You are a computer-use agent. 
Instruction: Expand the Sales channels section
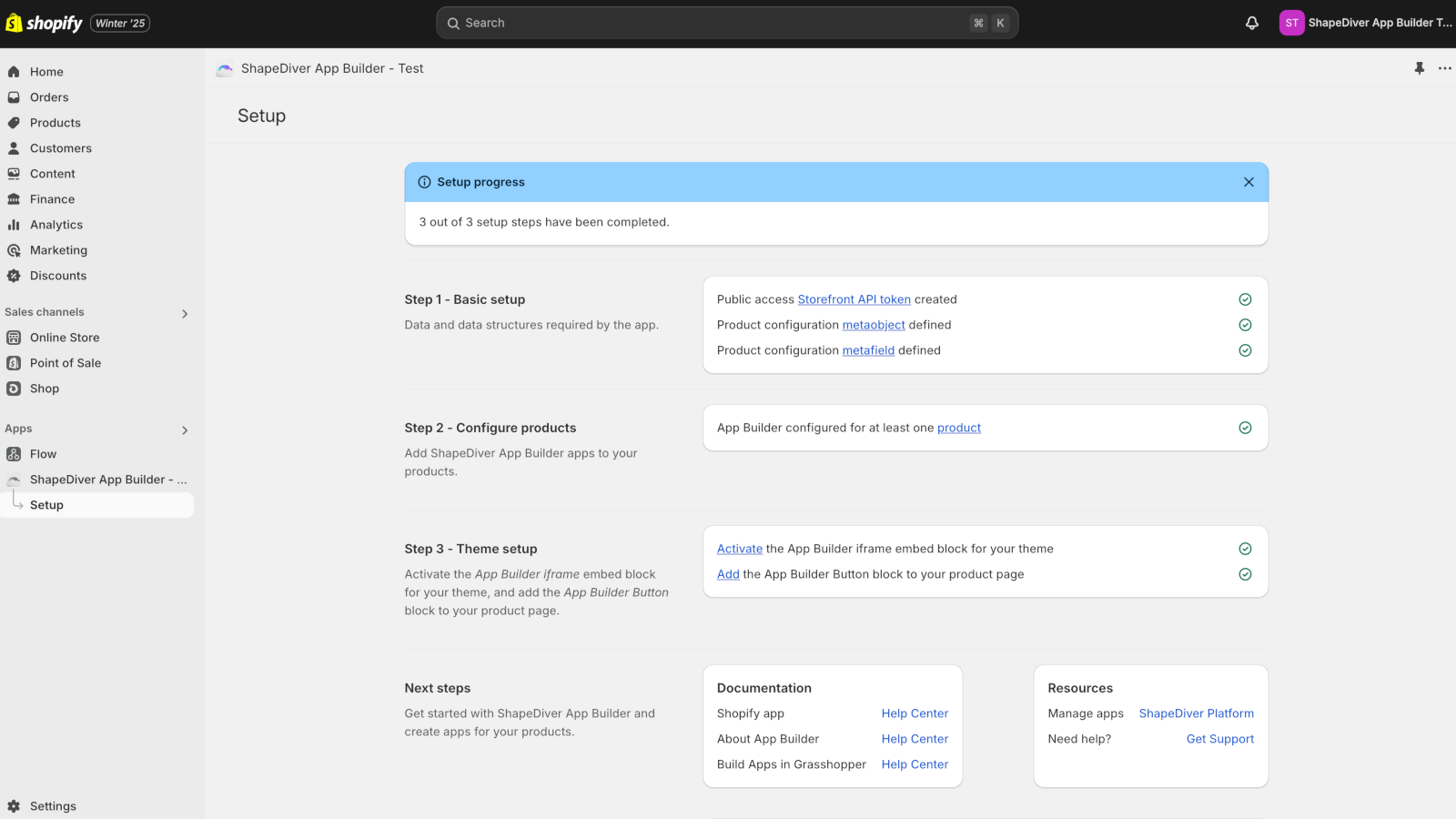coord(185,314)
